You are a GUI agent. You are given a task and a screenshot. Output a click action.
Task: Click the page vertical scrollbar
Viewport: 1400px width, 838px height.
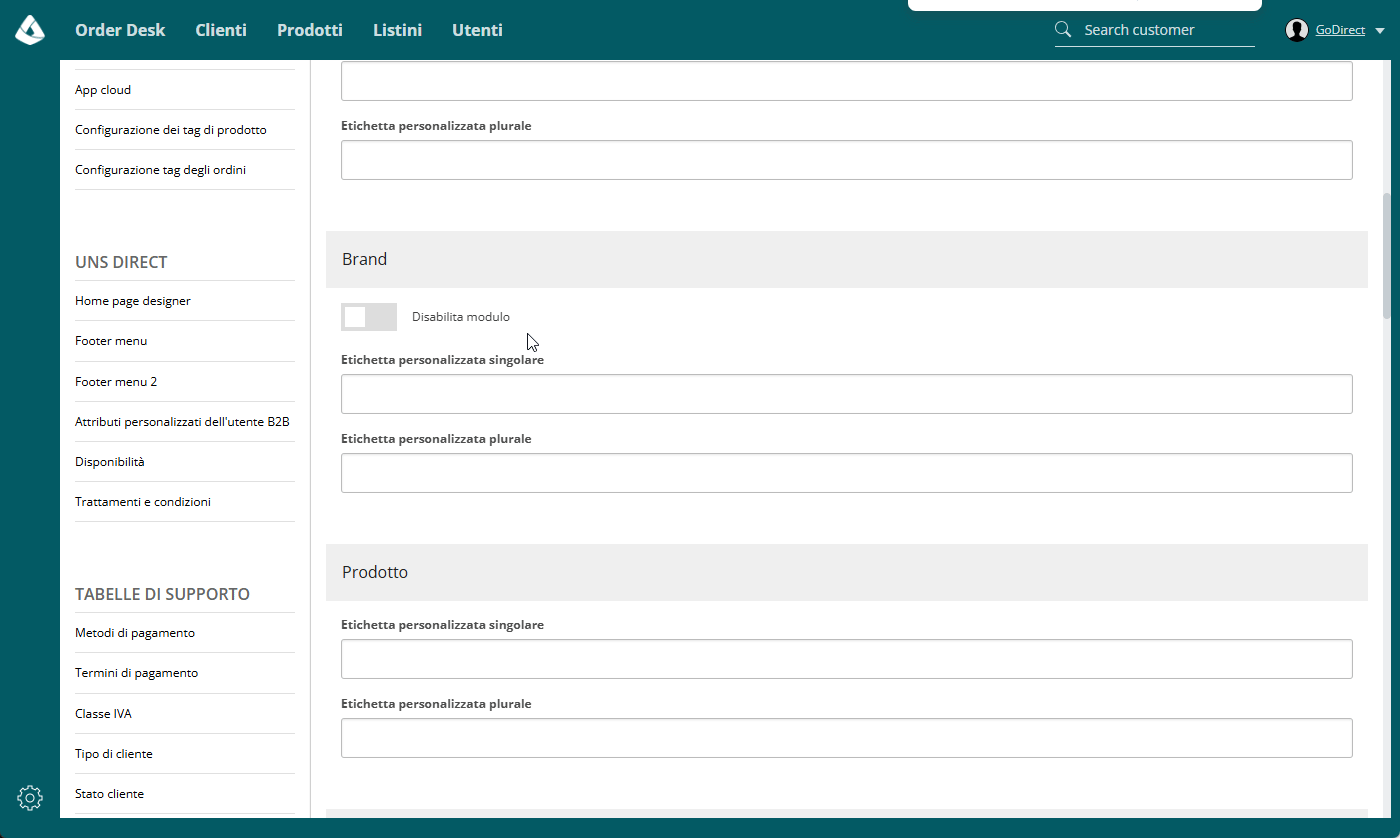pyautogui.click(x=1387, y=255)
